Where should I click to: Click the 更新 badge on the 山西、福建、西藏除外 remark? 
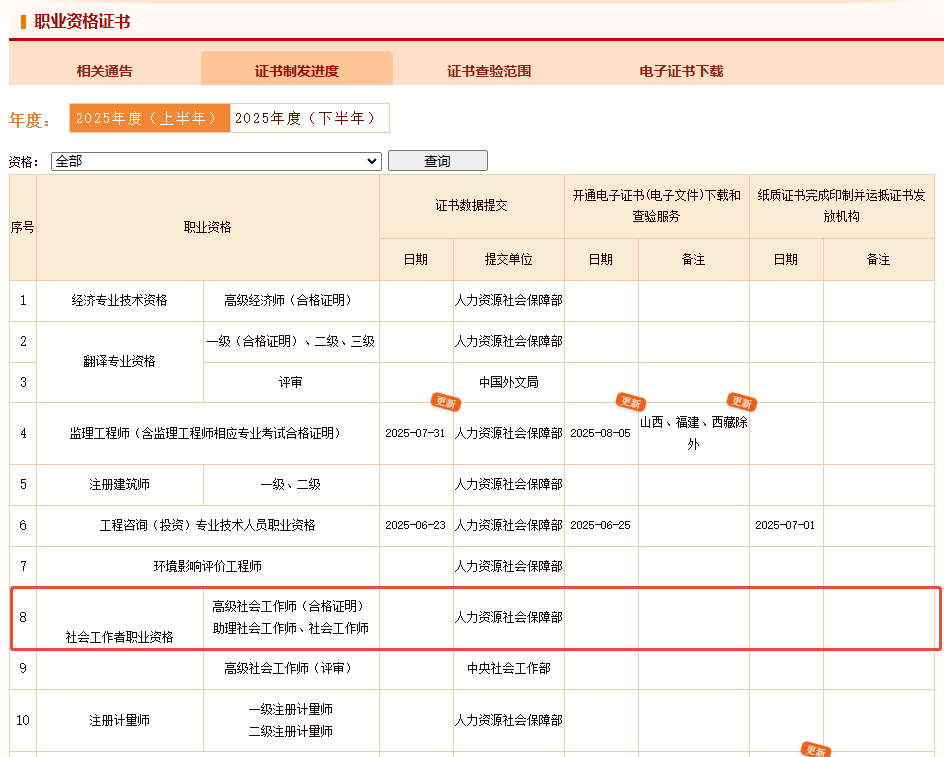741,402
